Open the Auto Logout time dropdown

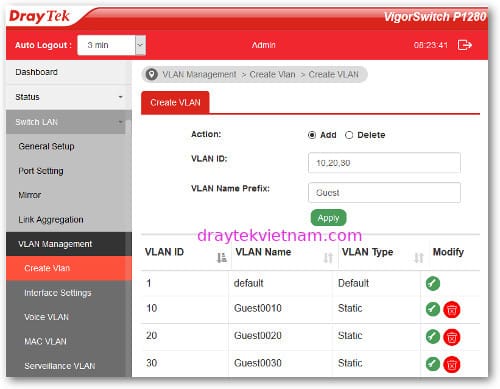click(111, 45)
